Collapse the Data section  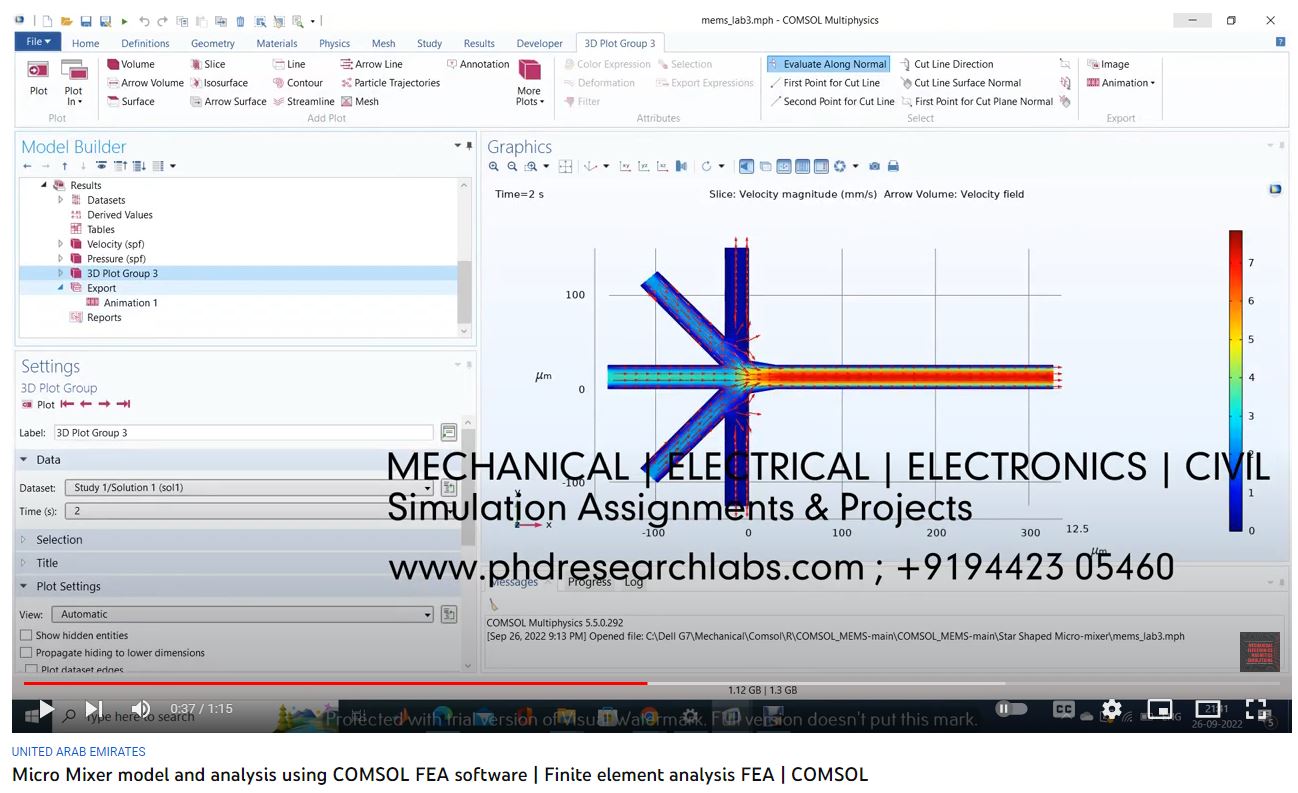[x=24, y=460]
